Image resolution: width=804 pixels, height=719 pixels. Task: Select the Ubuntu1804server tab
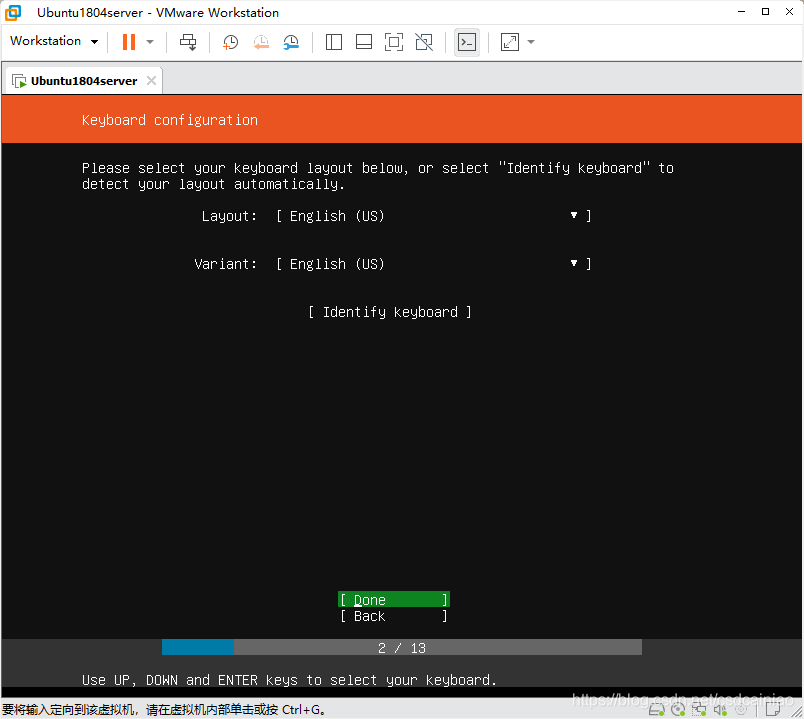pos(84,81)
